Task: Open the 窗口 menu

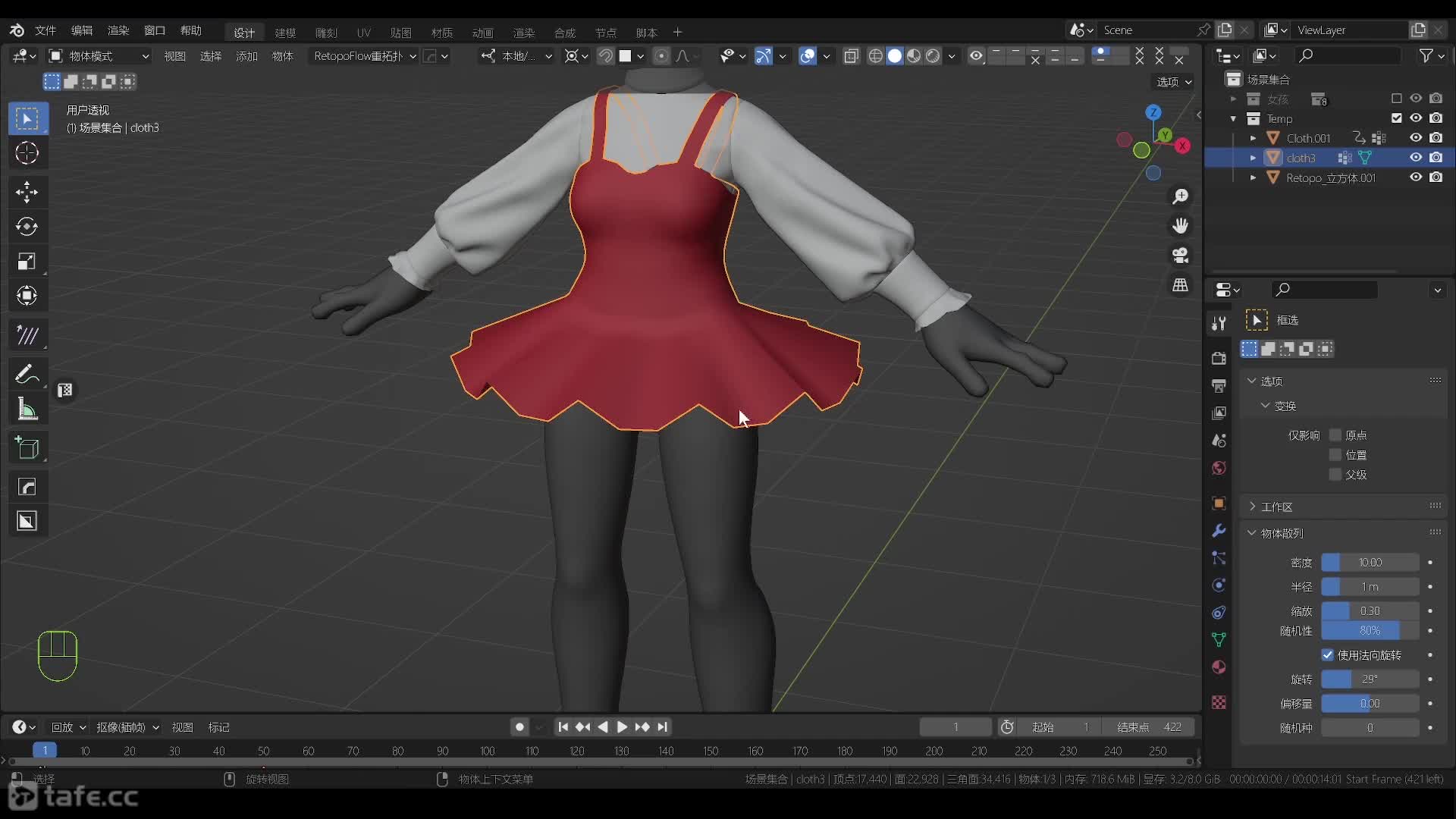Action: [155, 30]
